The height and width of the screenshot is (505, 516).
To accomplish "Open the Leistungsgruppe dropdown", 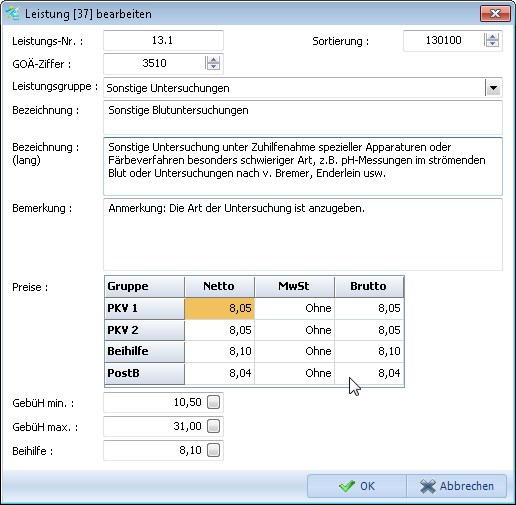I will 493,88.
